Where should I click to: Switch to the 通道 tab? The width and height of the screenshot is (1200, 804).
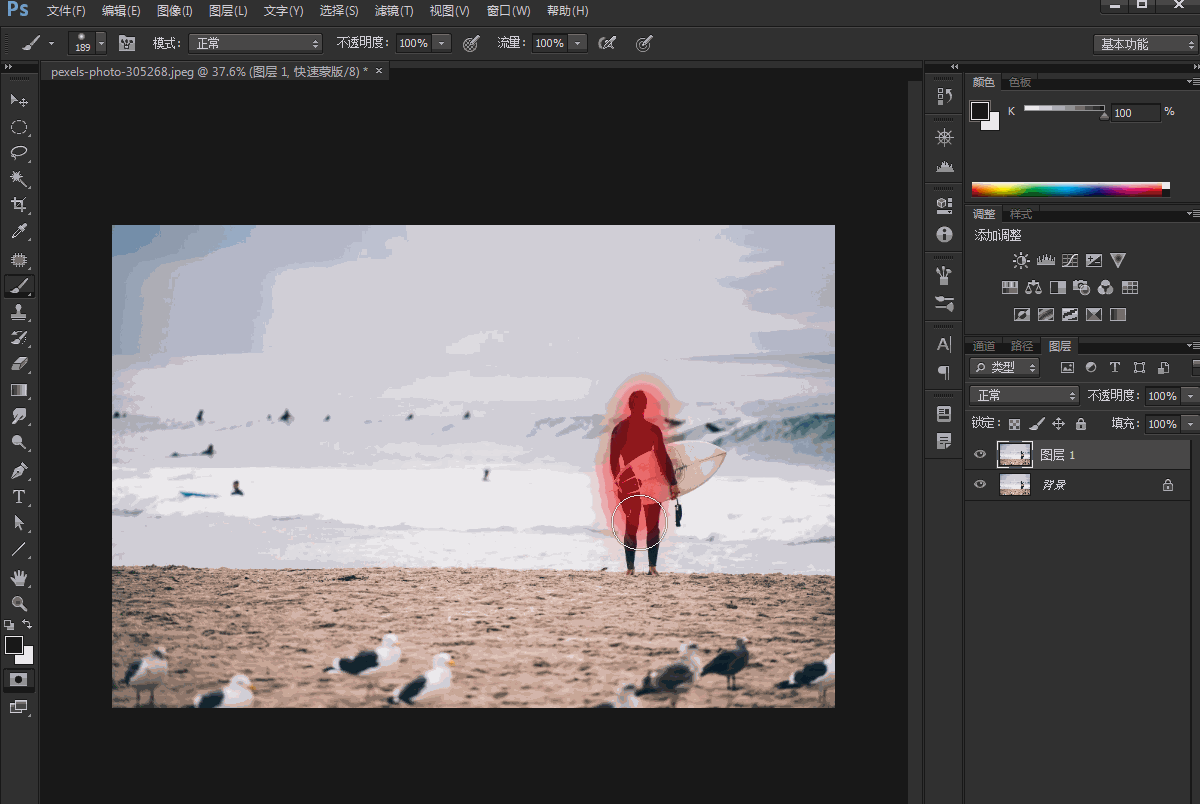(x=984, y=346)
